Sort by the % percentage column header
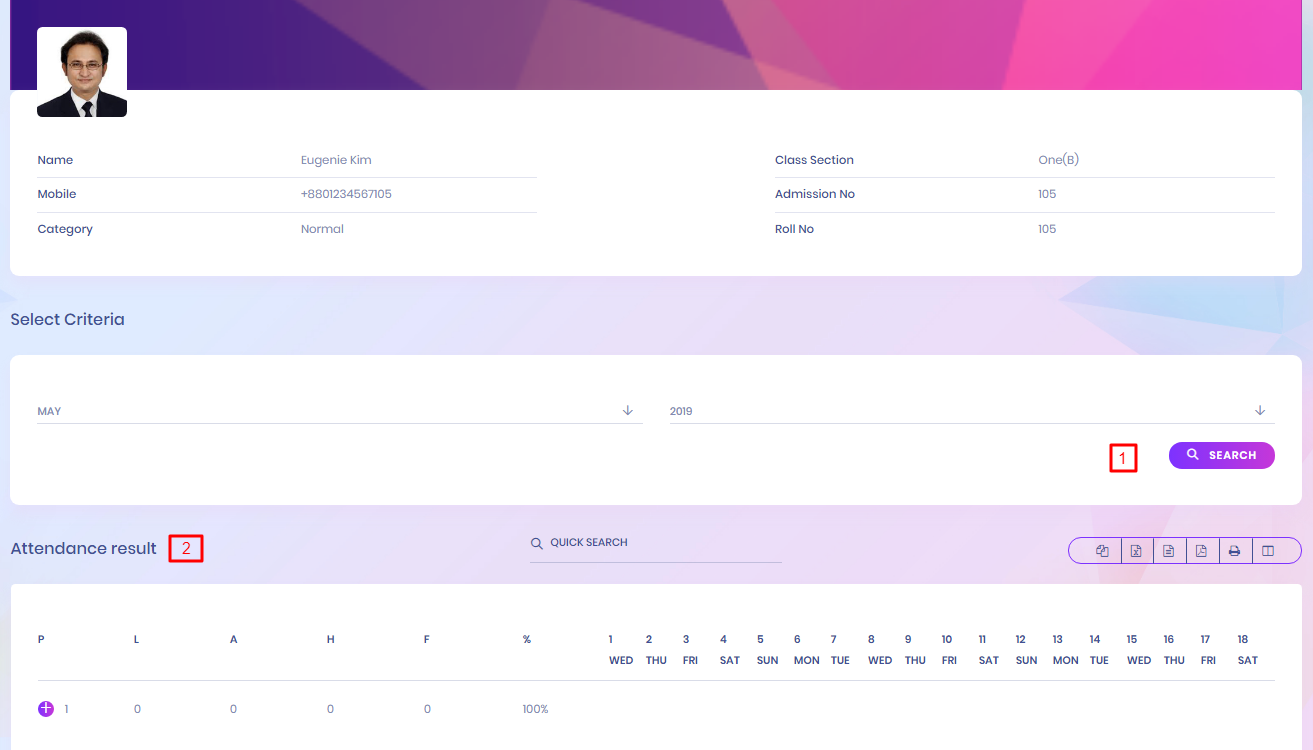 (x=526, y=639)
